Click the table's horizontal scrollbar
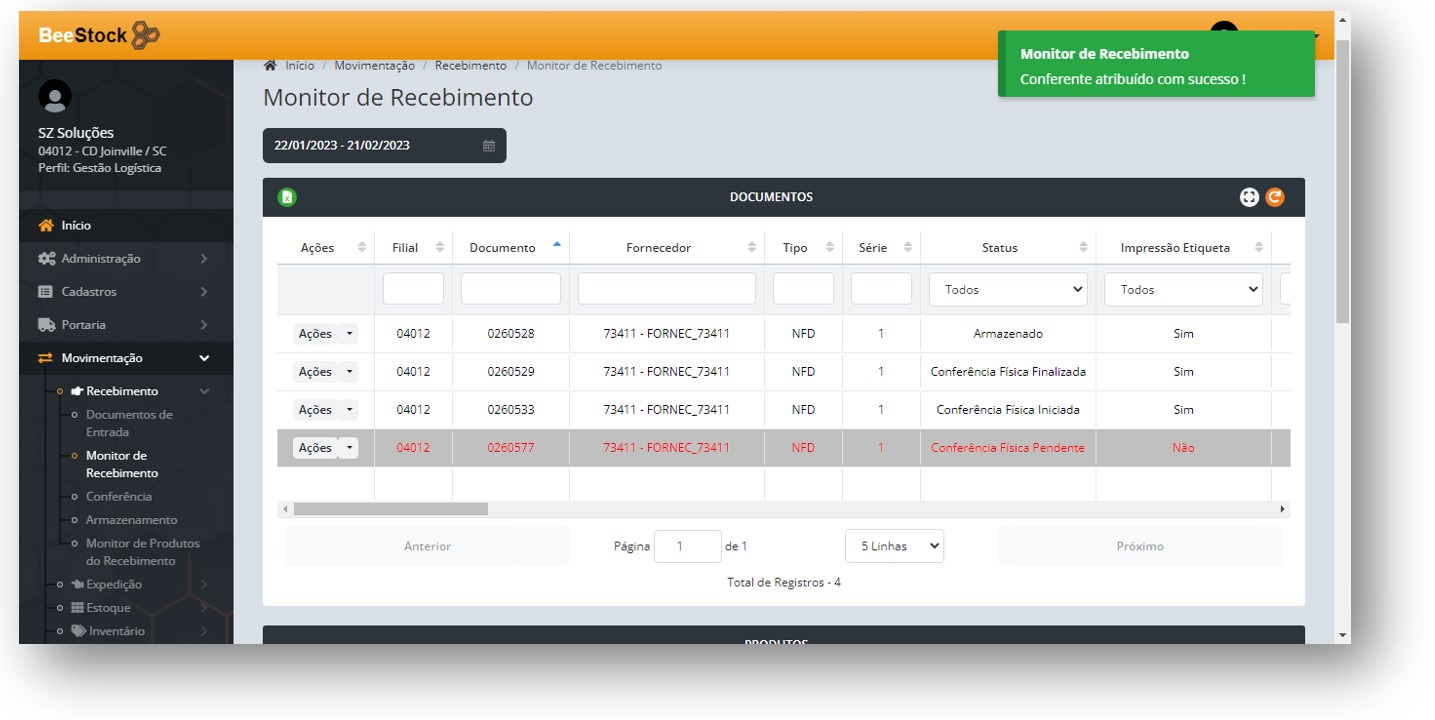 [x=390, y=509]
